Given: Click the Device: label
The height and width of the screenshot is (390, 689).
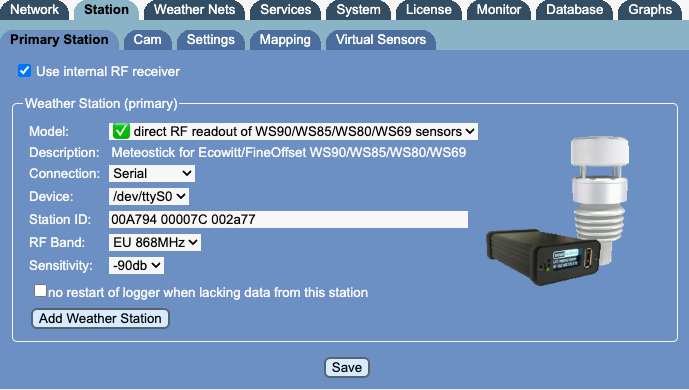Looking at the screenshot, I should coord(51,196).
